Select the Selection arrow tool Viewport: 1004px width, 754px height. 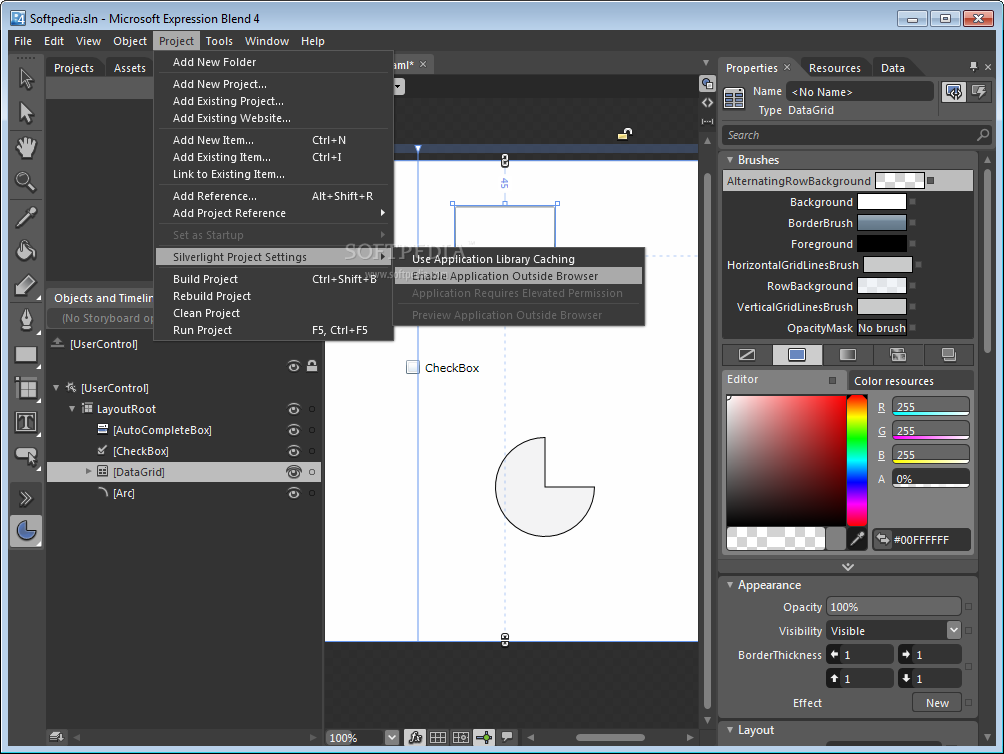pos(26,79)
